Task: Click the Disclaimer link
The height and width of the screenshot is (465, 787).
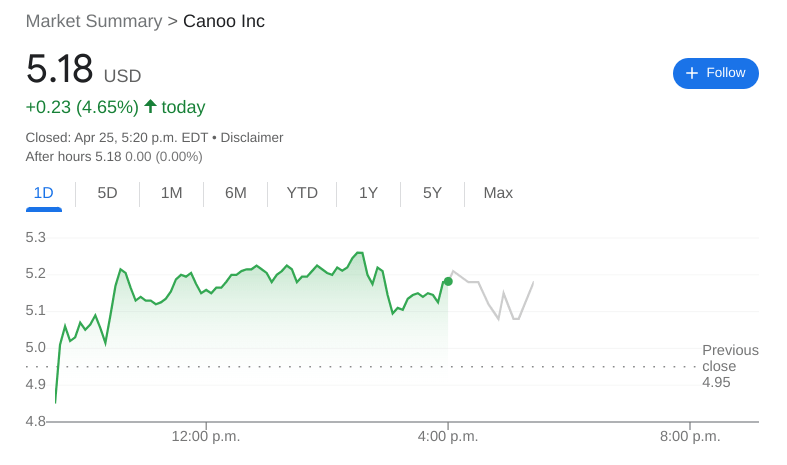Action: coord(252,137)
